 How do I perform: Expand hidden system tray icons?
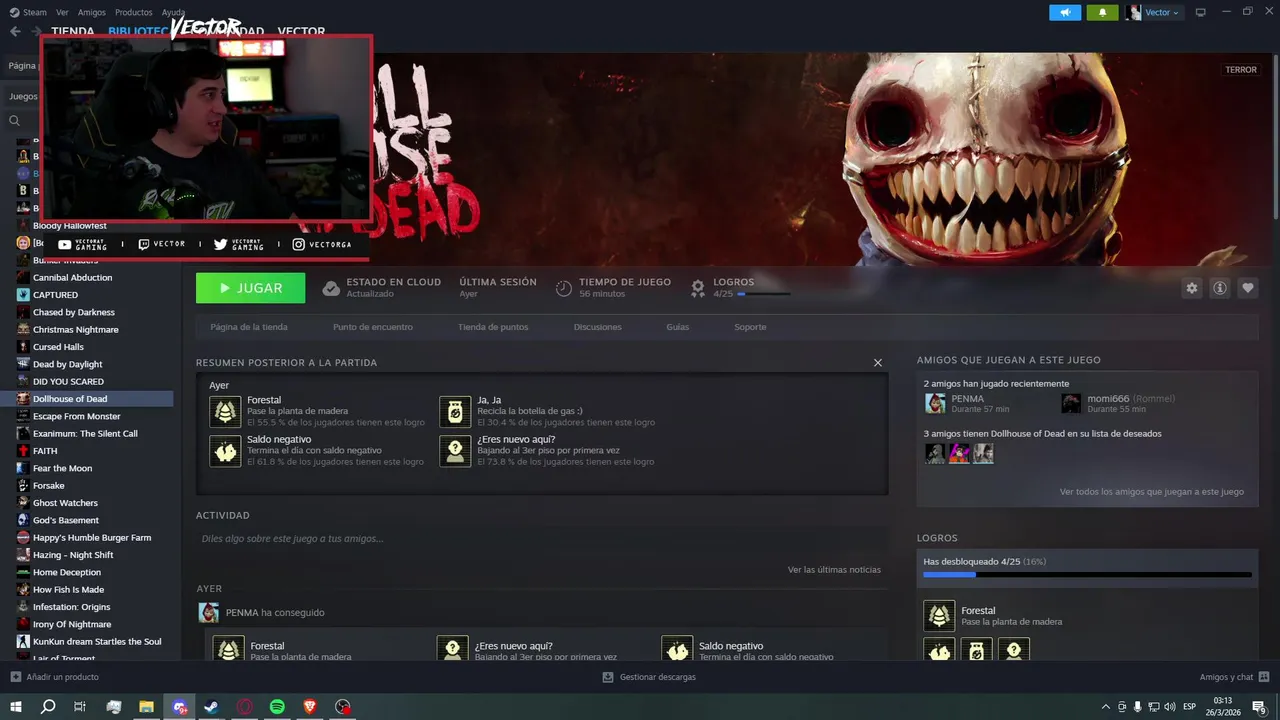pyautogui.click(x=1105, y=707)
